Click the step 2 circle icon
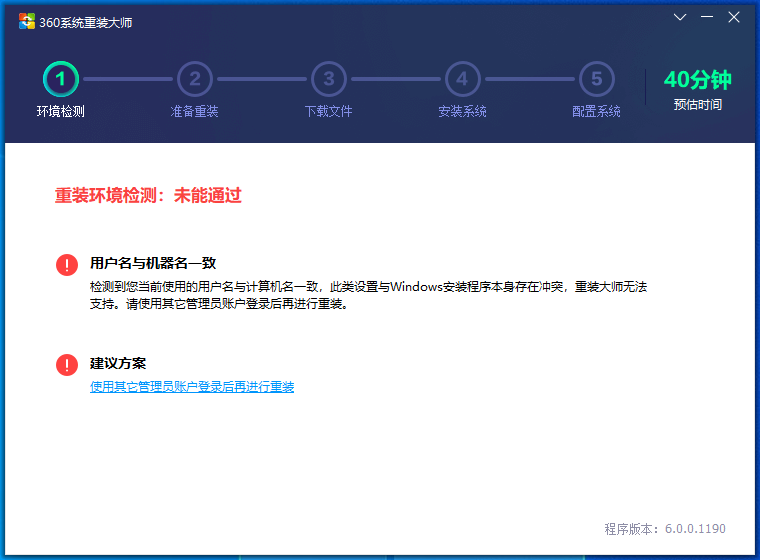Screen dimensions: 760x560 click(x=195, y=78)
